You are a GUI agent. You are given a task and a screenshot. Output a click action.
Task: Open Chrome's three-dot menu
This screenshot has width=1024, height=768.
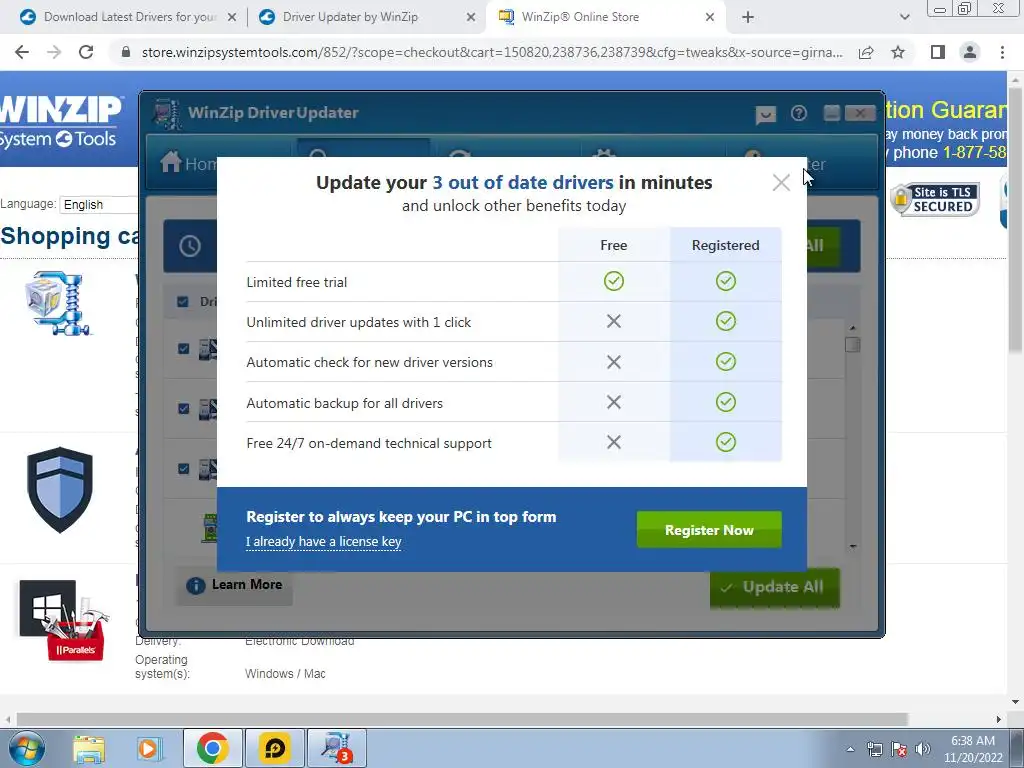coord(1002,52)
